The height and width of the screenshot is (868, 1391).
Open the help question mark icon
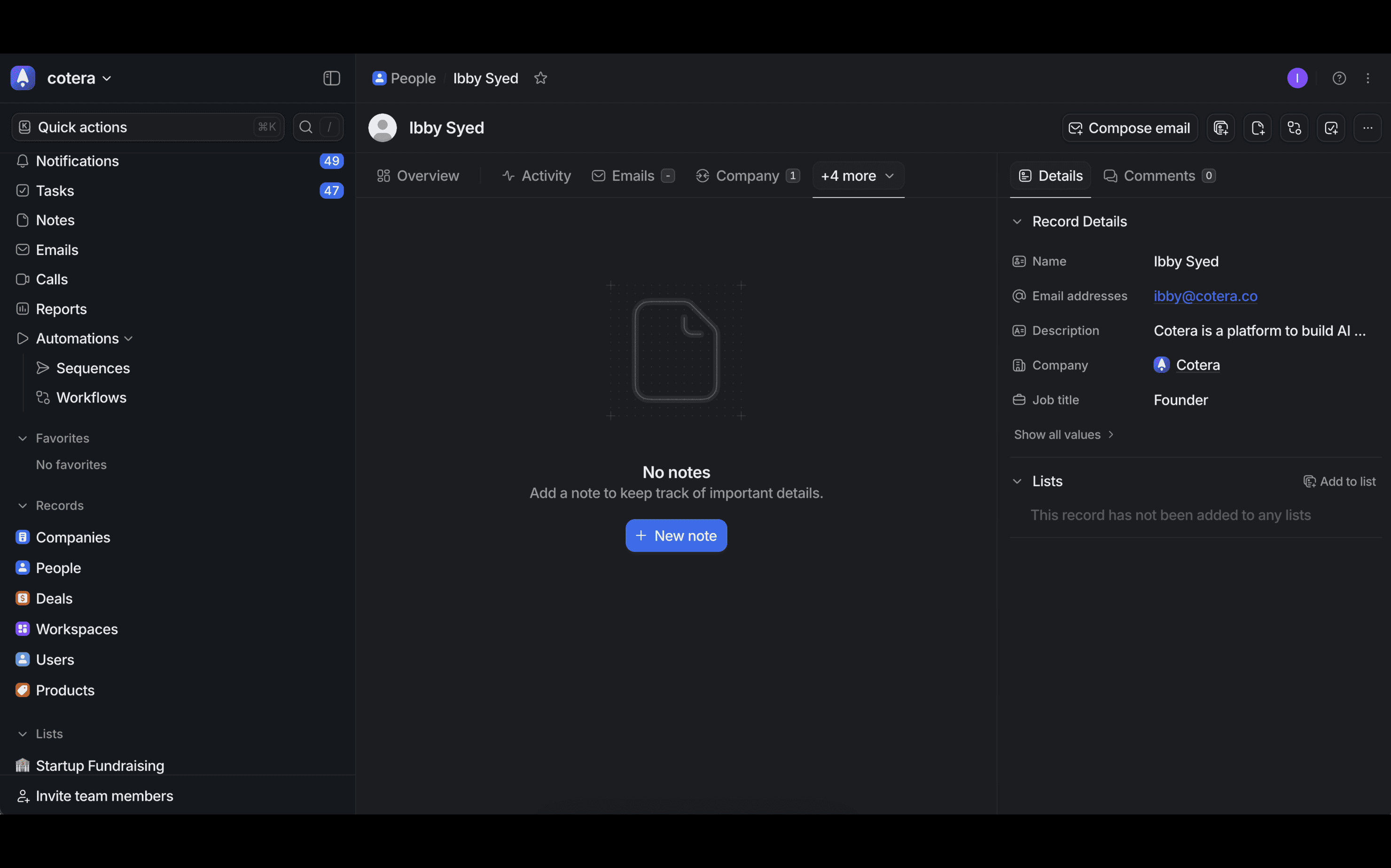[x=1339, y=78]
